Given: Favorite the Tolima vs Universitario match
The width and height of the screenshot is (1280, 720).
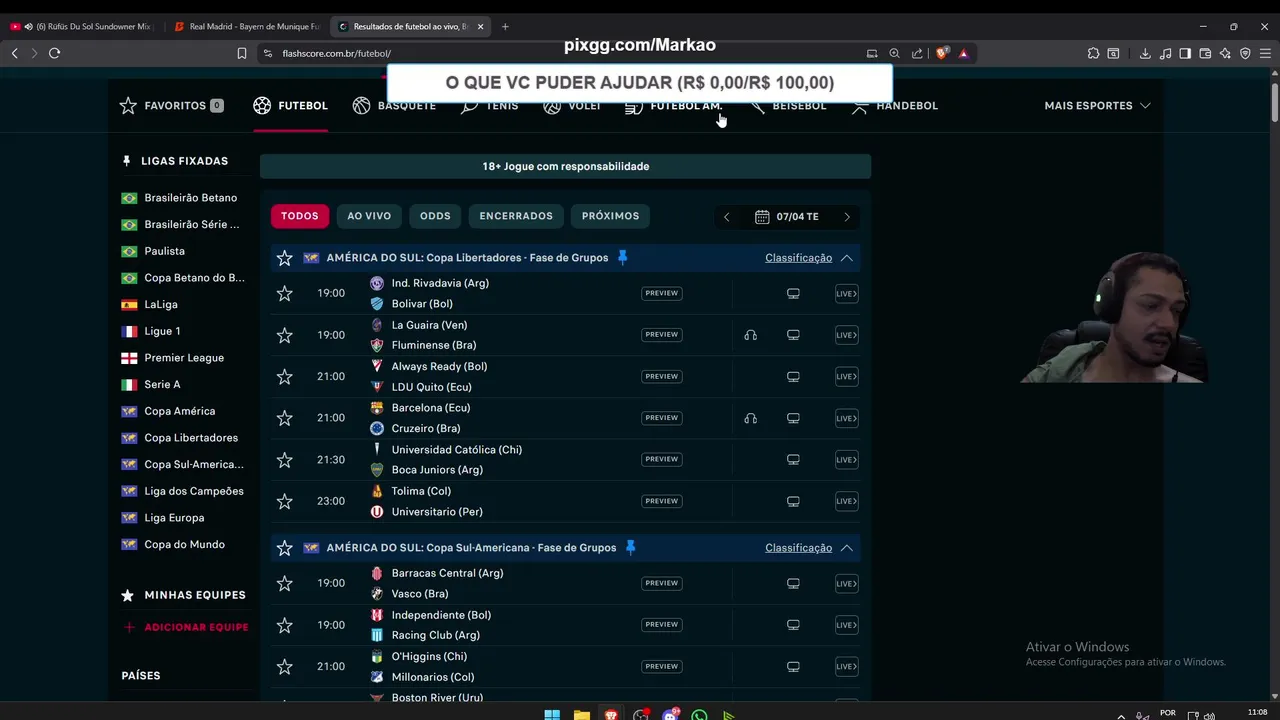Looking at the screenshot, I should [285, 501].
